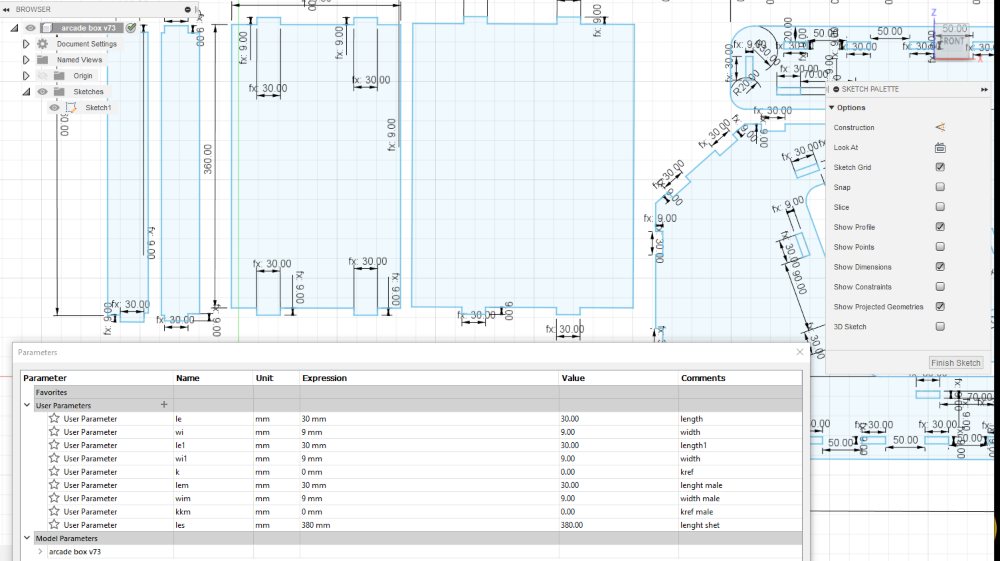Favorite the 'le' user parameter star
This screenshot has width=1000, height=561.
(x=54, y=418)
